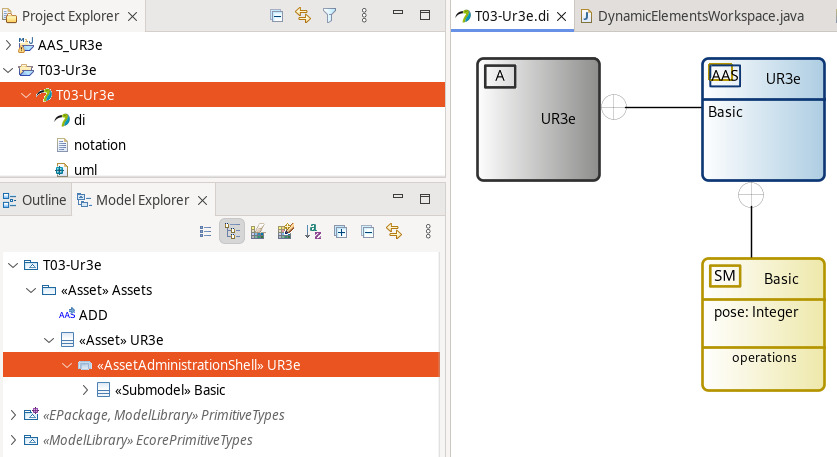Collapse the Asset Assets package
This screenshot has height=457, width=837.
tap(31, 290)
